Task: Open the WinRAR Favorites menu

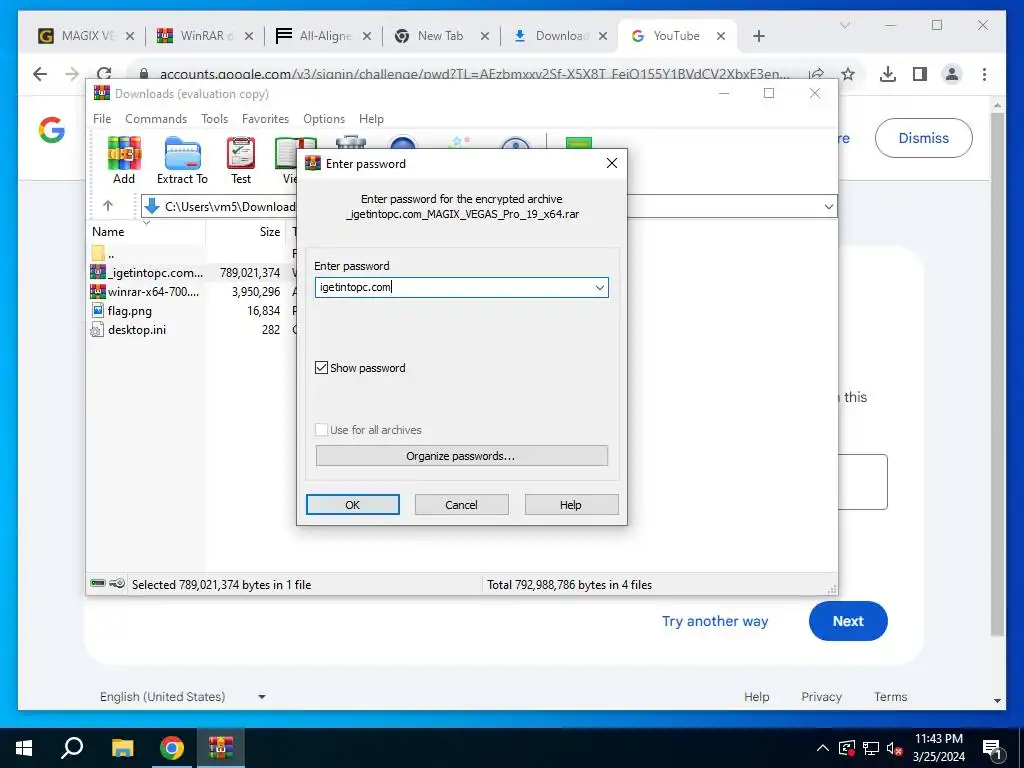Action: click(x=265, y=119)
